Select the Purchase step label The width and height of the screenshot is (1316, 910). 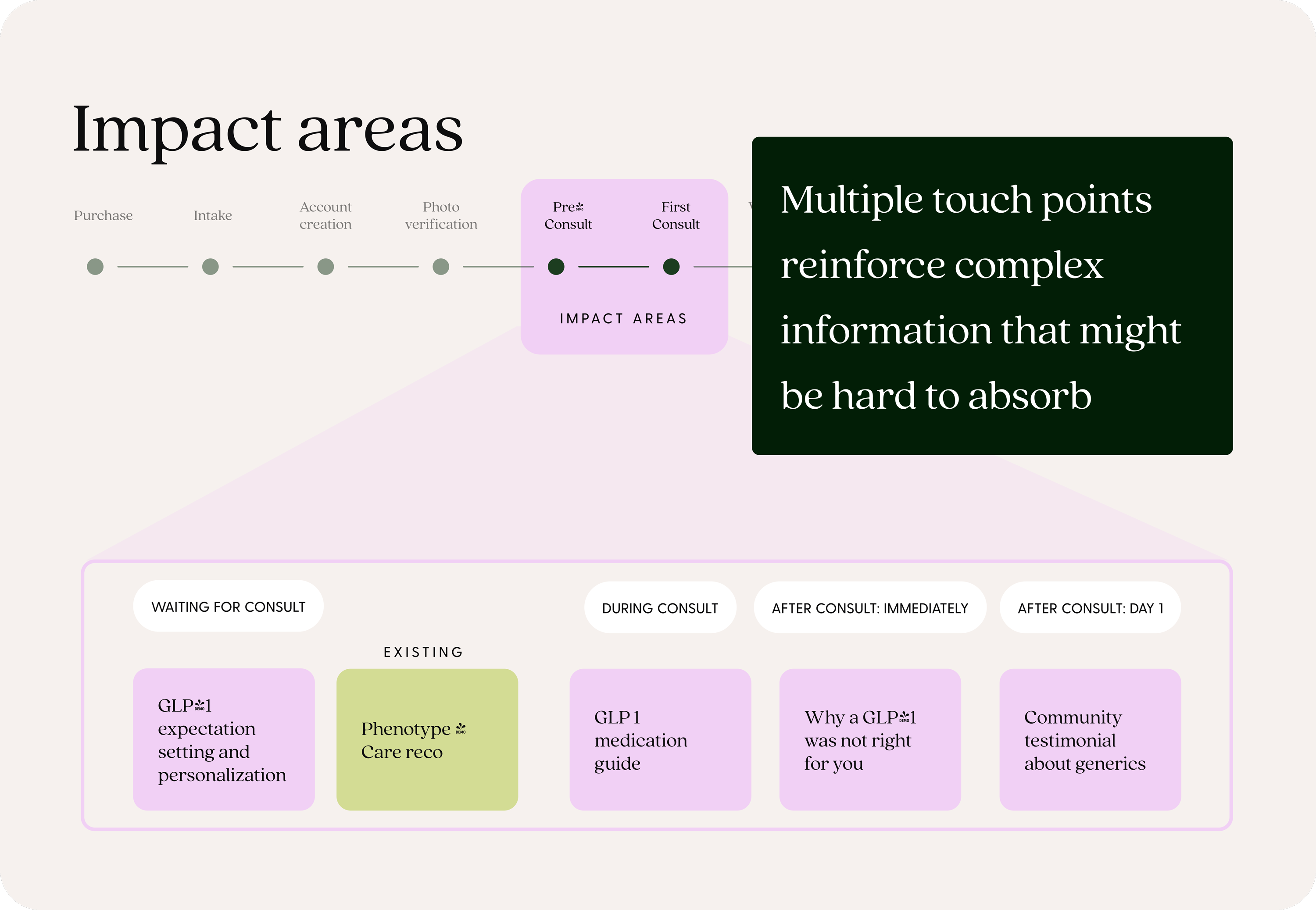pos(103,215)
